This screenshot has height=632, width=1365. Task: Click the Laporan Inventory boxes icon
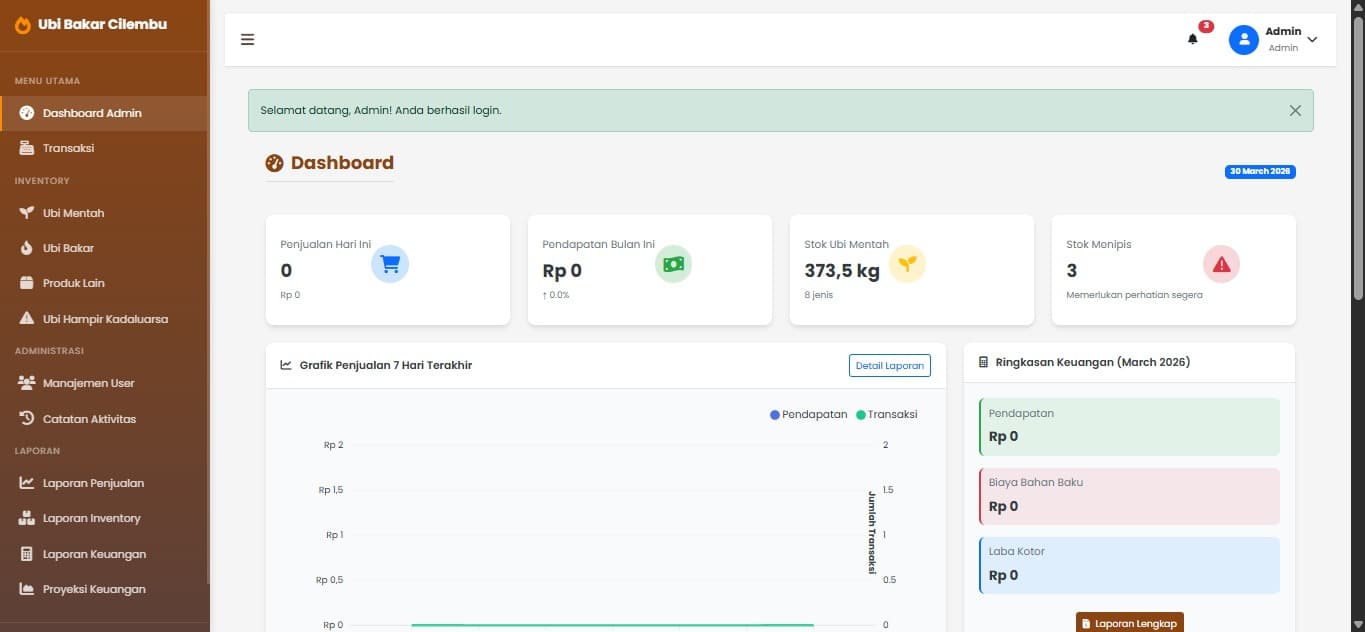pyautogui.click(x=27, y=518)
